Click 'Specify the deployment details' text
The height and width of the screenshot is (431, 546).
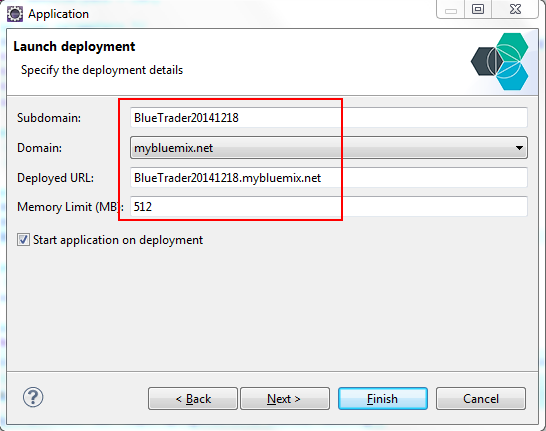click(x=102, y=70)
